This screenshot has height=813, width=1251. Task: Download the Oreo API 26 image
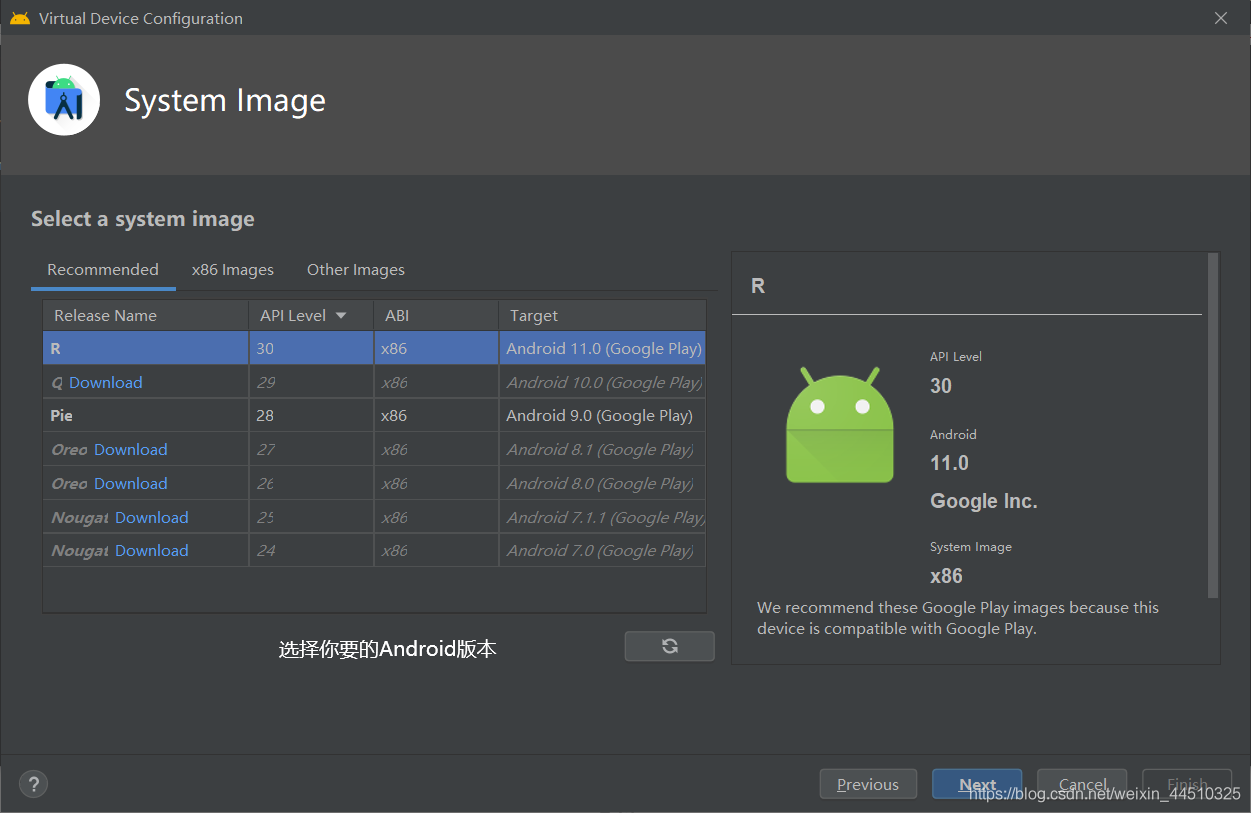tap(131, 484)
